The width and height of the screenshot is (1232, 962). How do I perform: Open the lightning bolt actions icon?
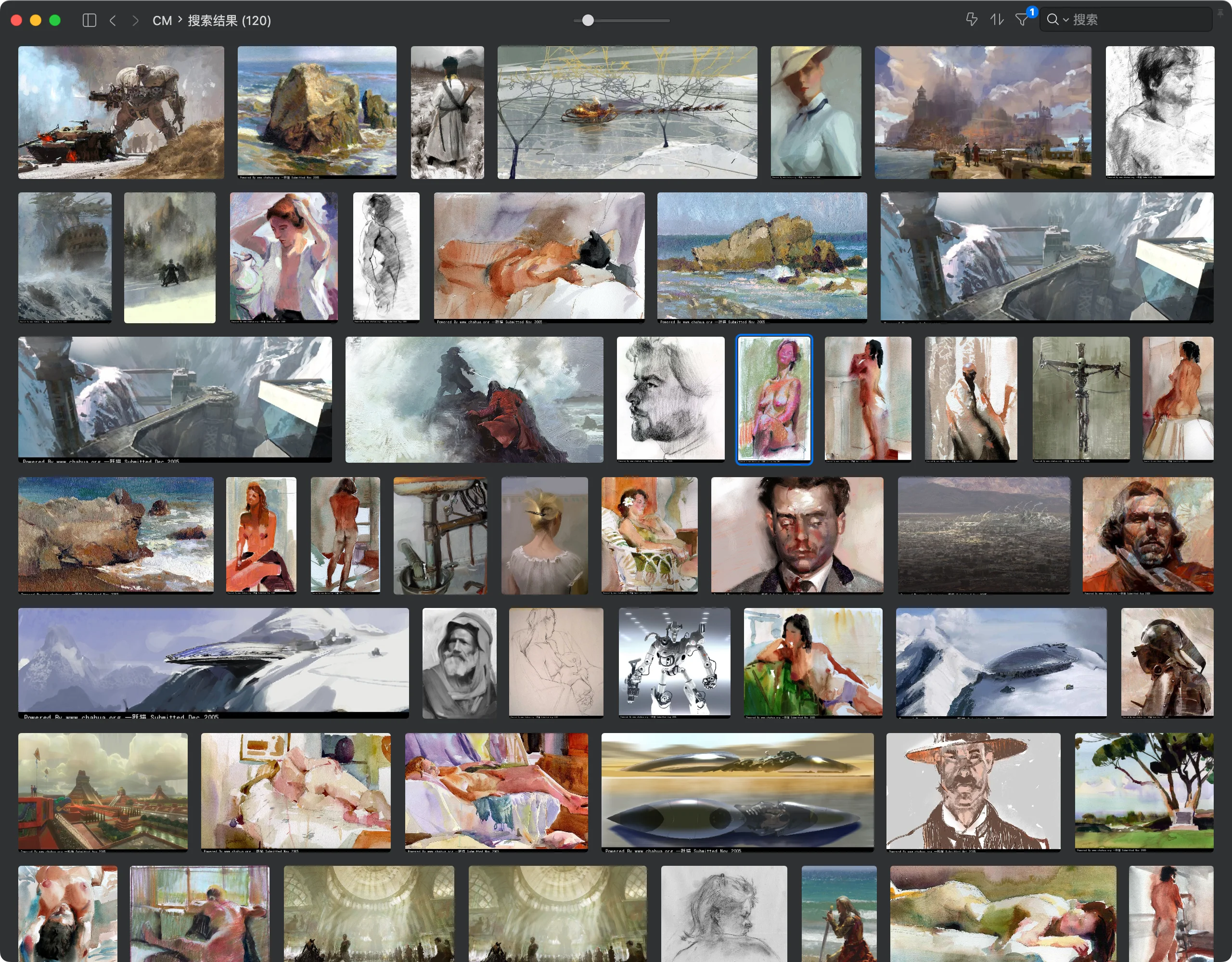coord(971,19)
